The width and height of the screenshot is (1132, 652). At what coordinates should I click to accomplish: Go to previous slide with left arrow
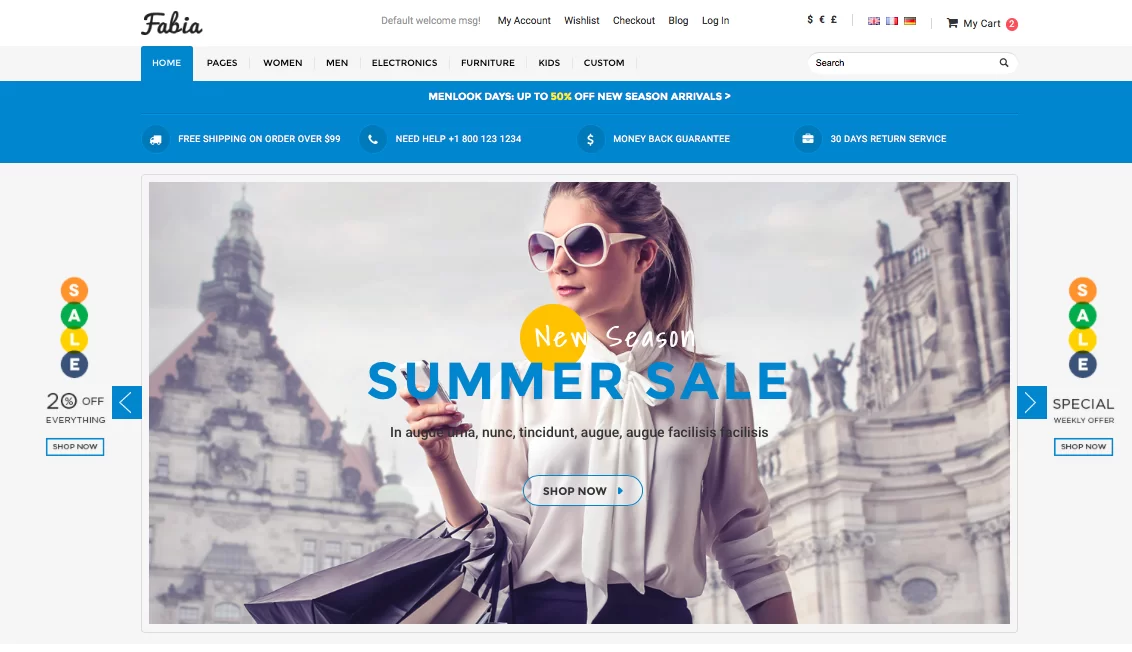point(126,402)
